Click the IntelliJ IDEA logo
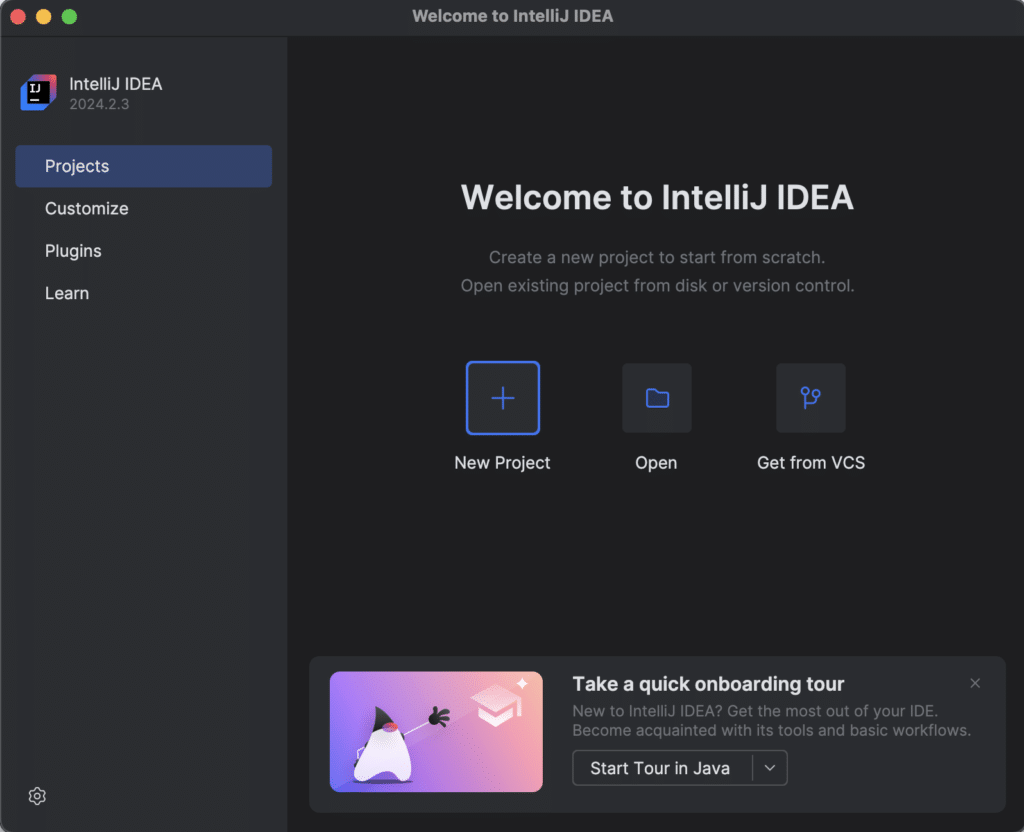 point(37,92)
